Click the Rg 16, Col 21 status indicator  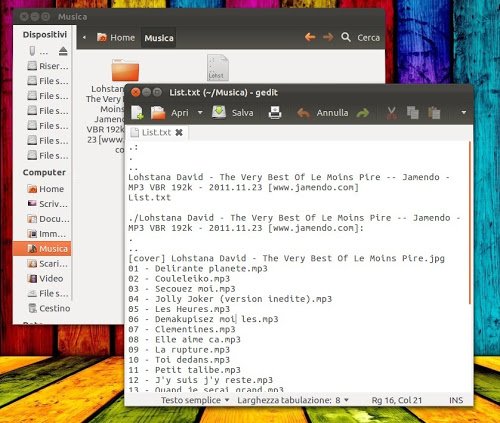click(x=397, y=400)
